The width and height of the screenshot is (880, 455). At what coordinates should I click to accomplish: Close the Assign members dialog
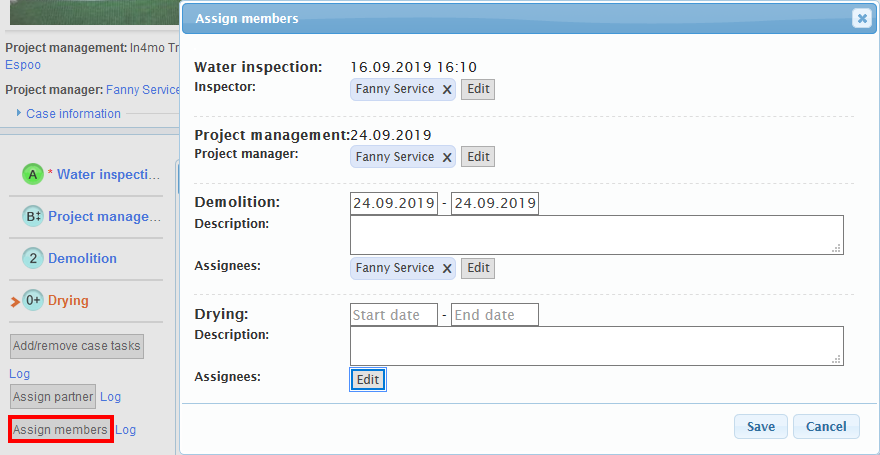tap(860, 18)
